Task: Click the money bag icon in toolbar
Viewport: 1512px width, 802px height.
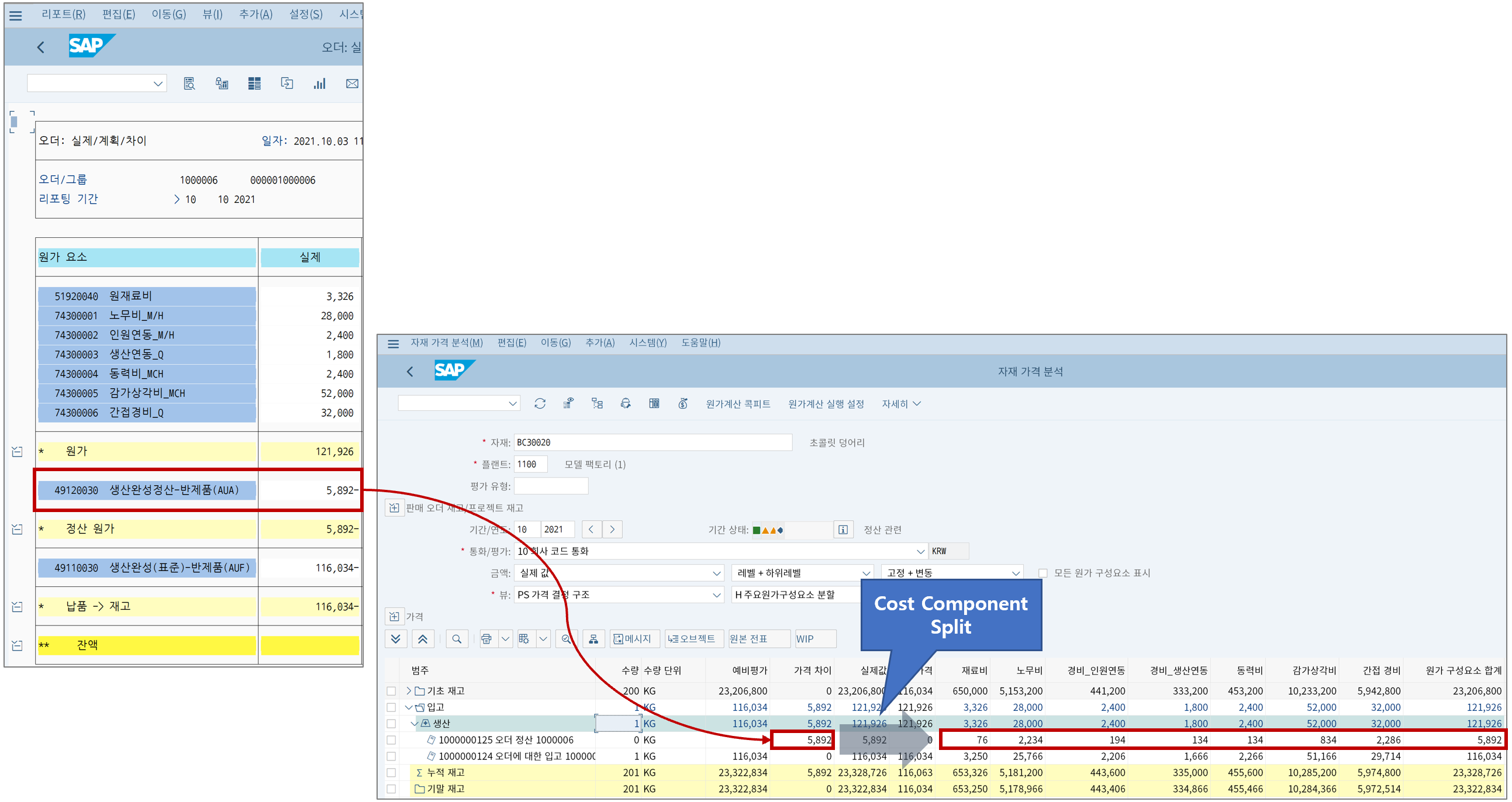Action: click(683, 404)
